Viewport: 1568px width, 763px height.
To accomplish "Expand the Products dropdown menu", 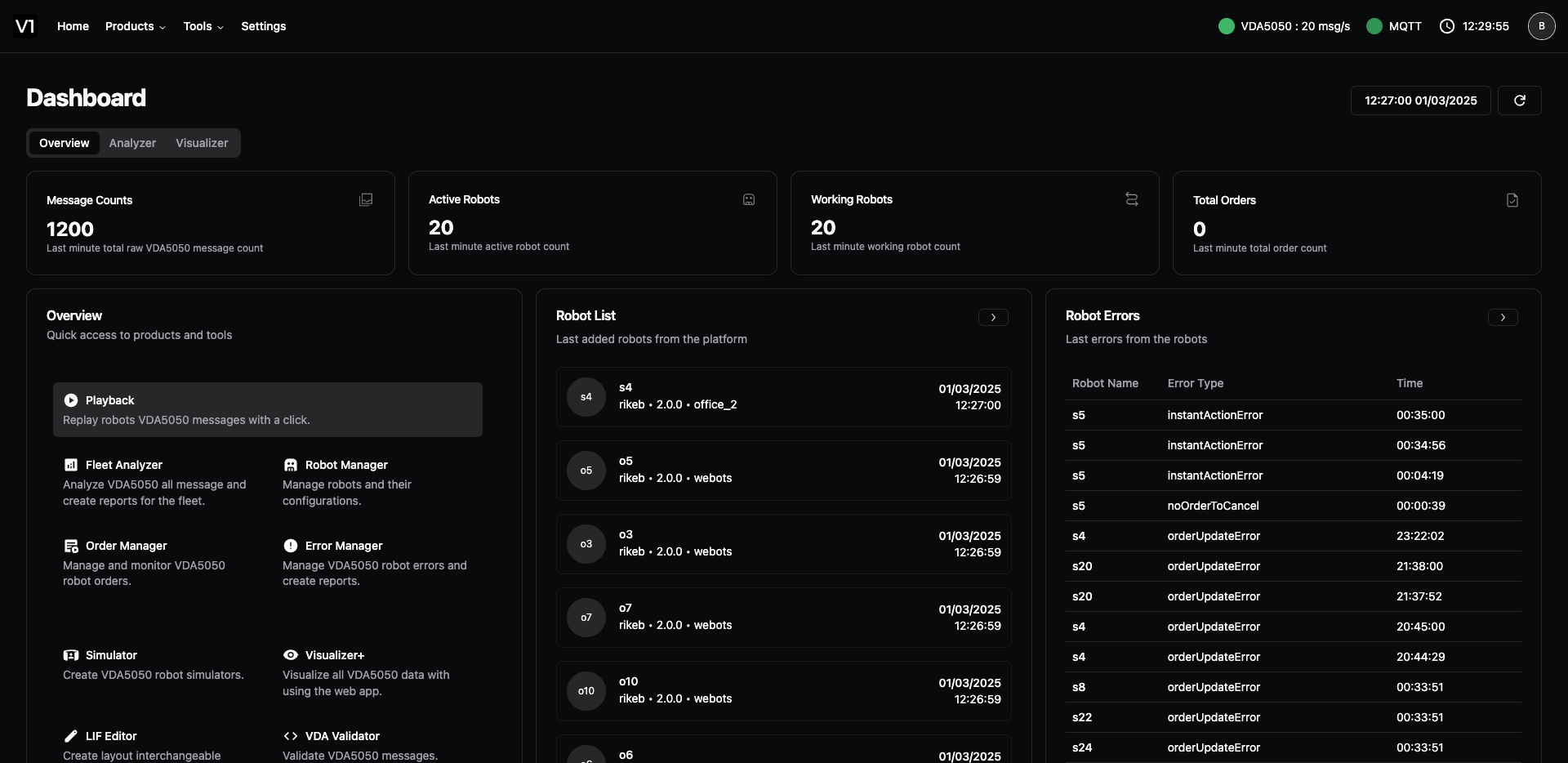I will coord(135,26).
